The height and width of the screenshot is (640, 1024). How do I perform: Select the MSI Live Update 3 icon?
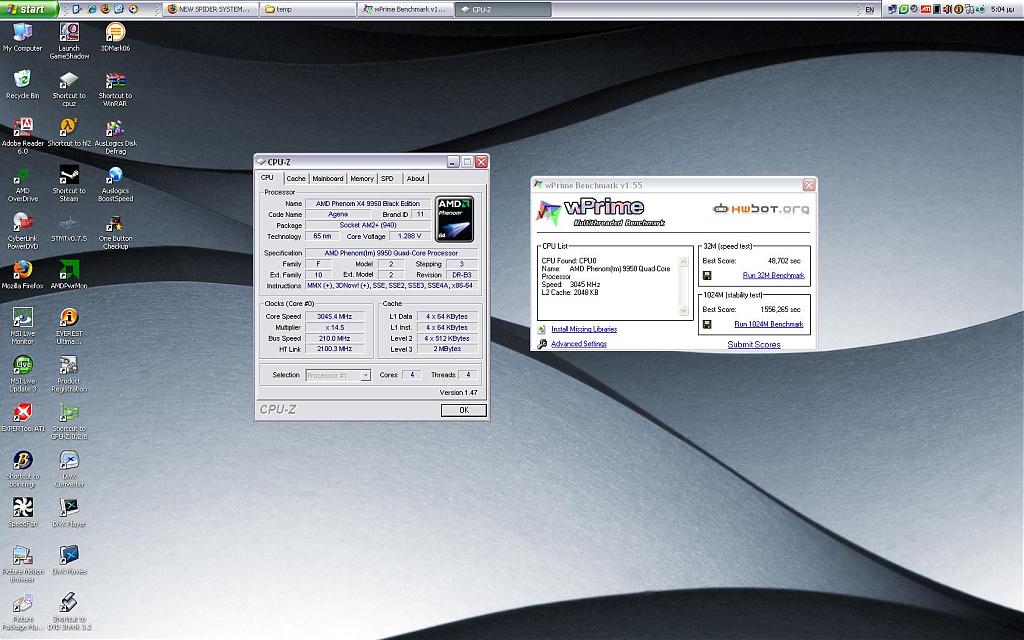[23, 374]
